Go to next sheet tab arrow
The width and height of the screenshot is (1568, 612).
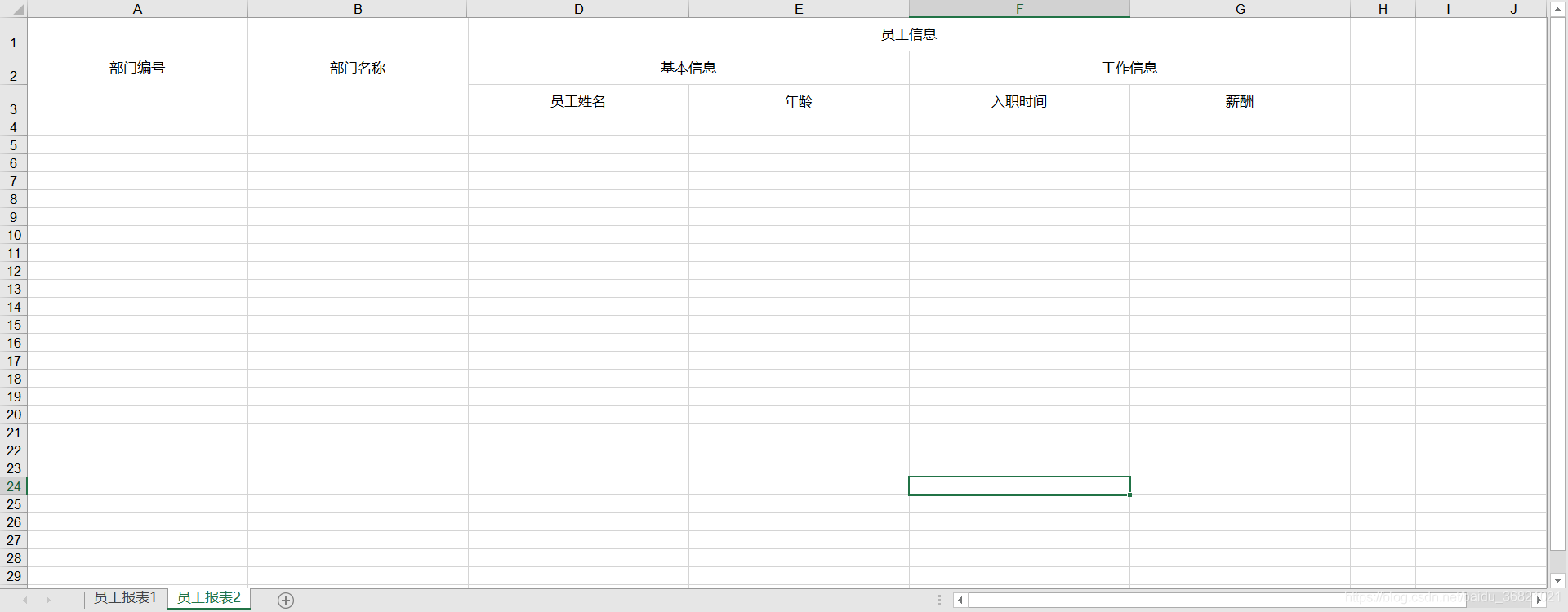click(48, 600)
